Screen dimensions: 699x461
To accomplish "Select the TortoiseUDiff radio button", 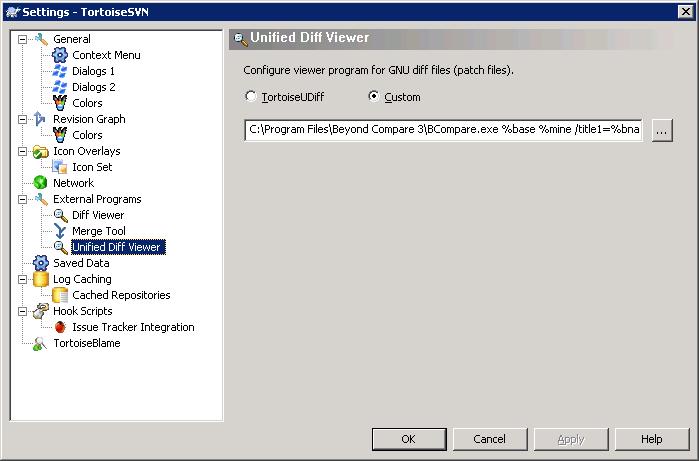I will 251,96.
